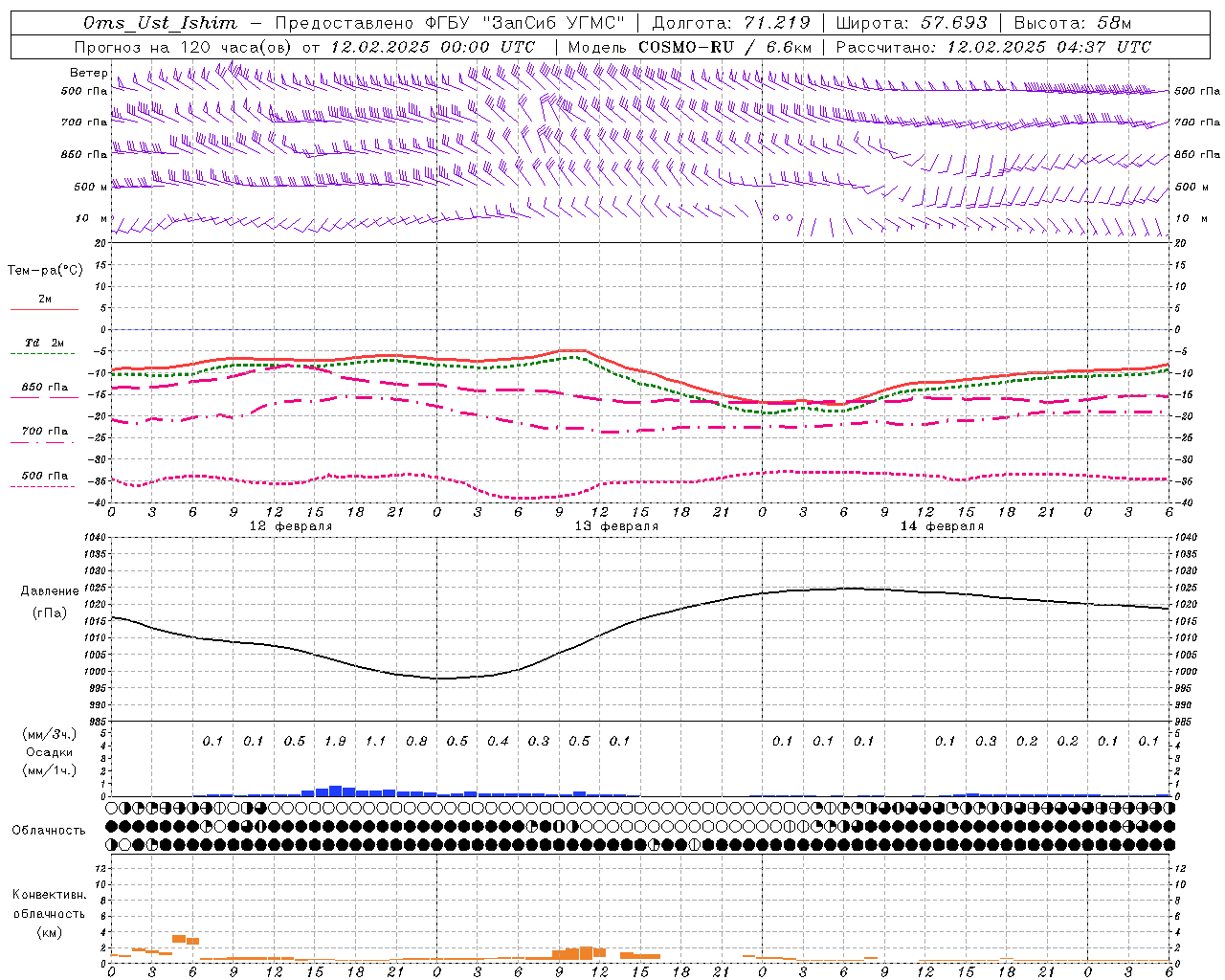Click the precipitation value 1.9

[335, 742]
